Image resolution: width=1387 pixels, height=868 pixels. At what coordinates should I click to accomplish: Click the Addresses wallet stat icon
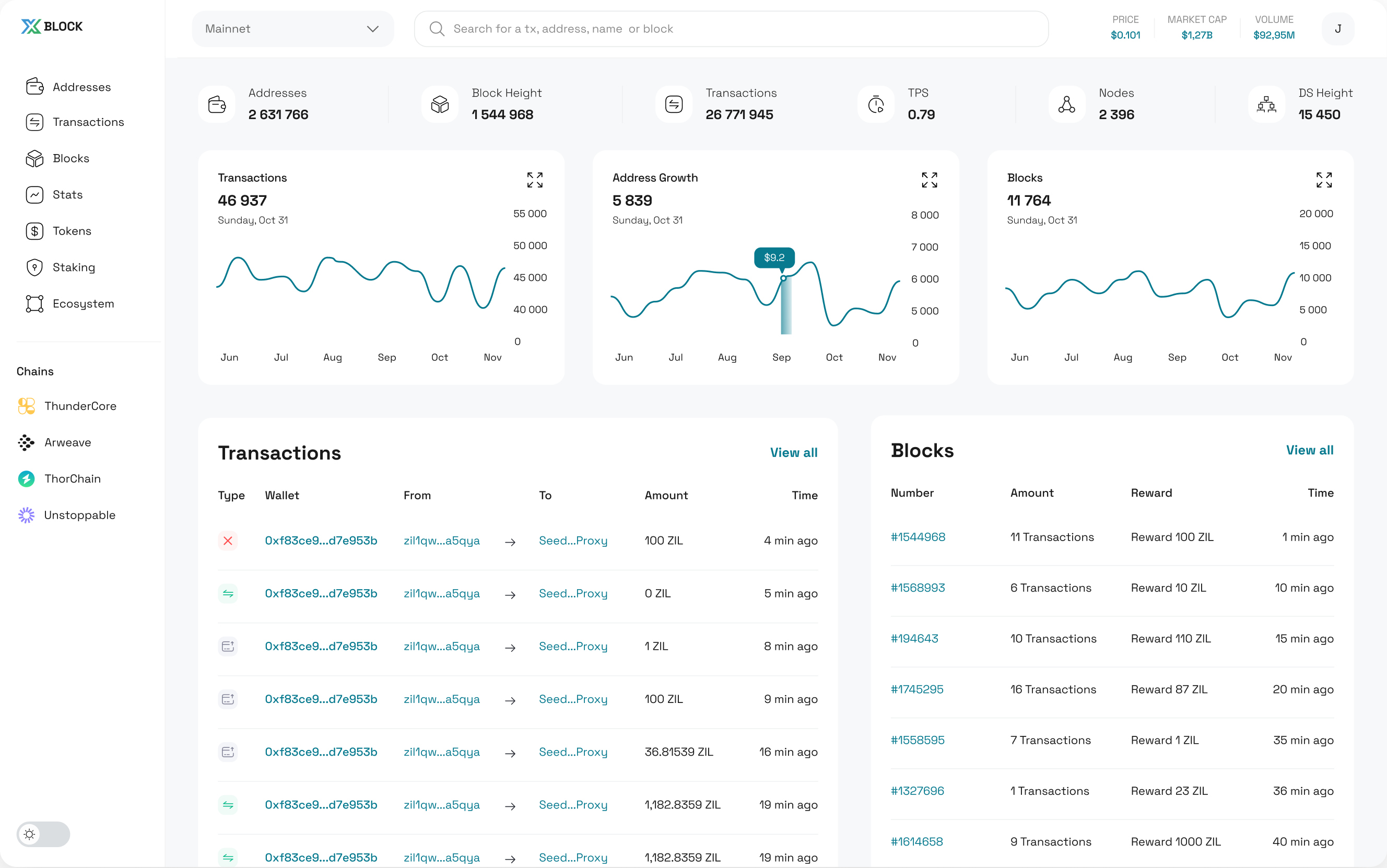tap(217, 104)
